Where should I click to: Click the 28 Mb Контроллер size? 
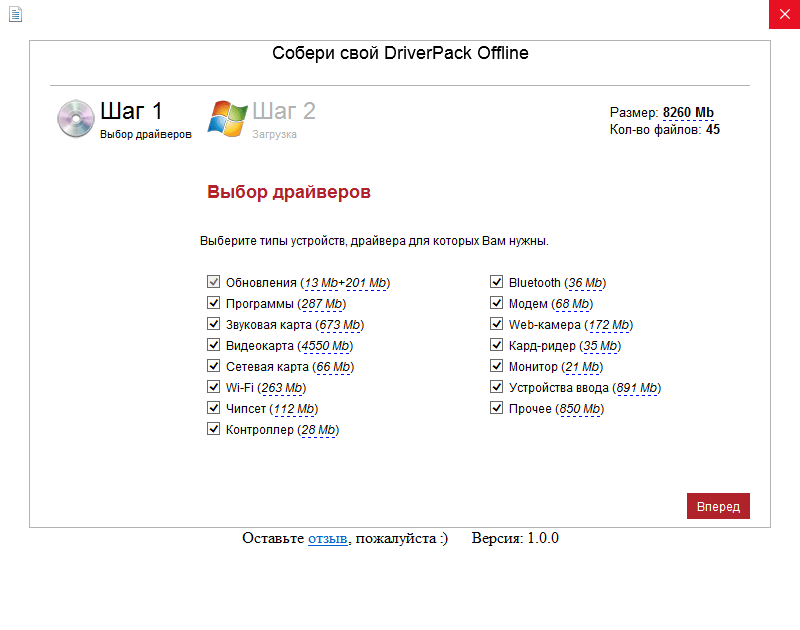(x=318, y=430)
